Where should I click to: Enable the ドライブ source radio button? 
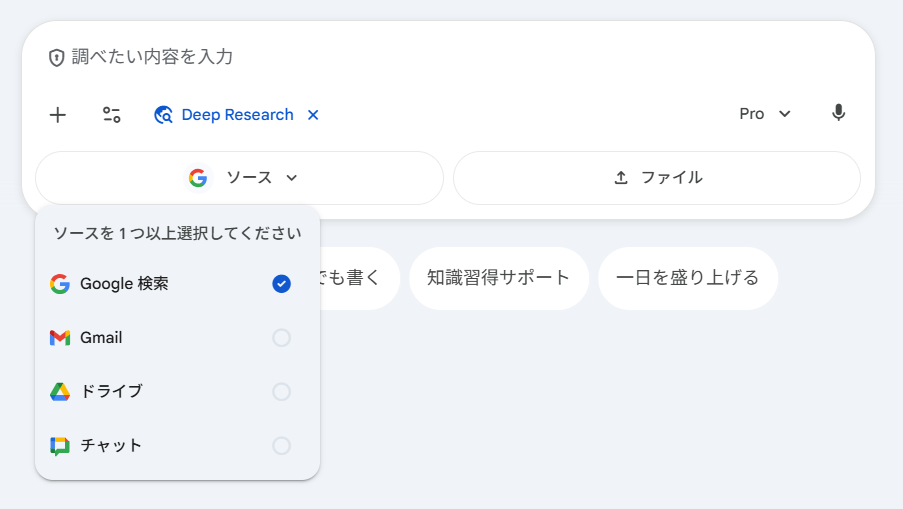(x=281, y=392)
